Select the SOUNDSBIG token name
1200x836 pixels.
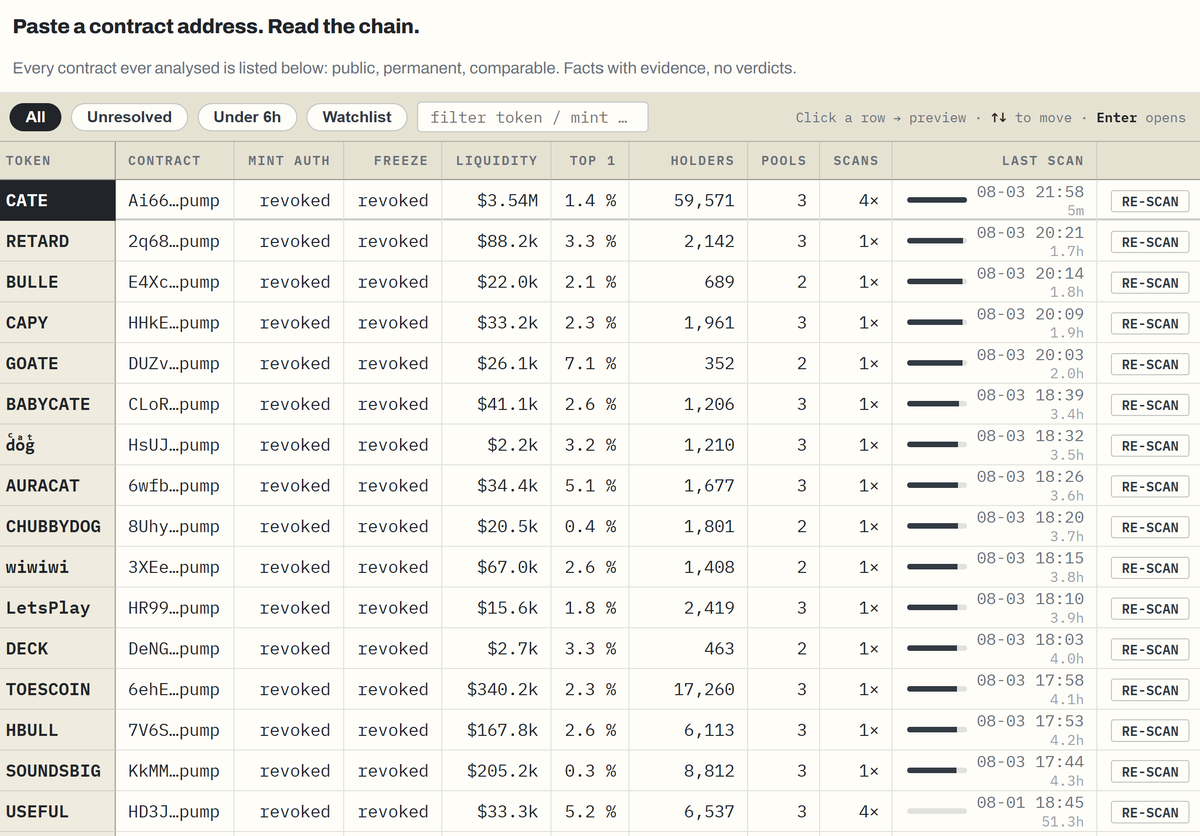coord(53,771)
